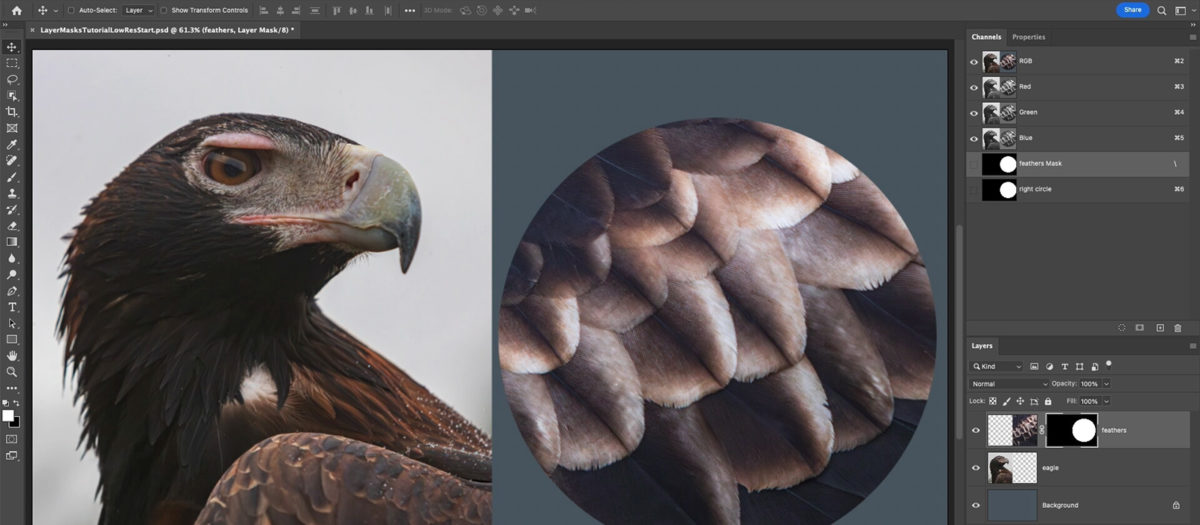Toggle visibility of RGB channel
The image size is (1200, 525).
coord(975,61)
